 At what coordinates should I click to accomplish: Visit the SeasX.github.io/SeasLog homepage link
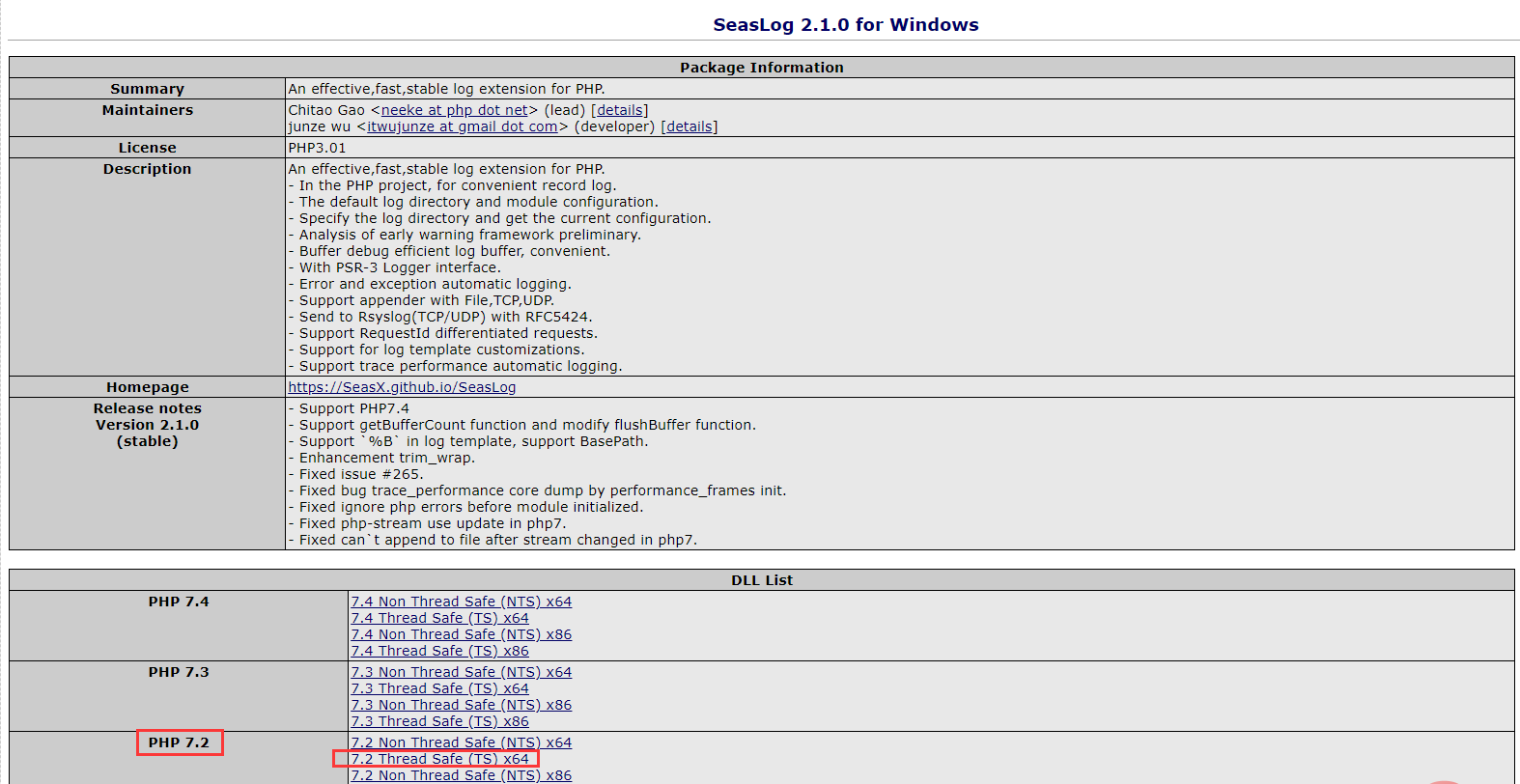402,387
